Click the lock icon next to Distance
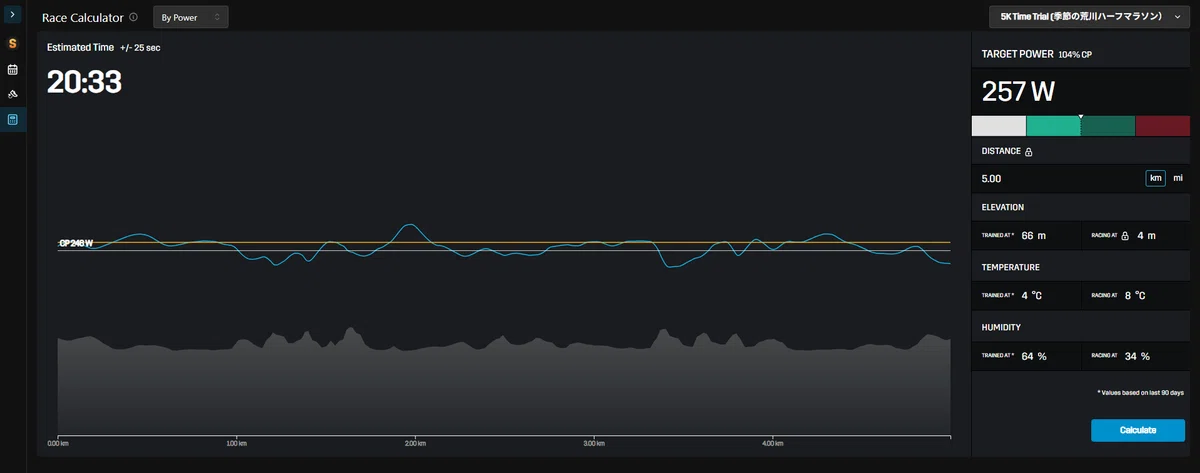1200x473 pixels. click(1029, 152)
